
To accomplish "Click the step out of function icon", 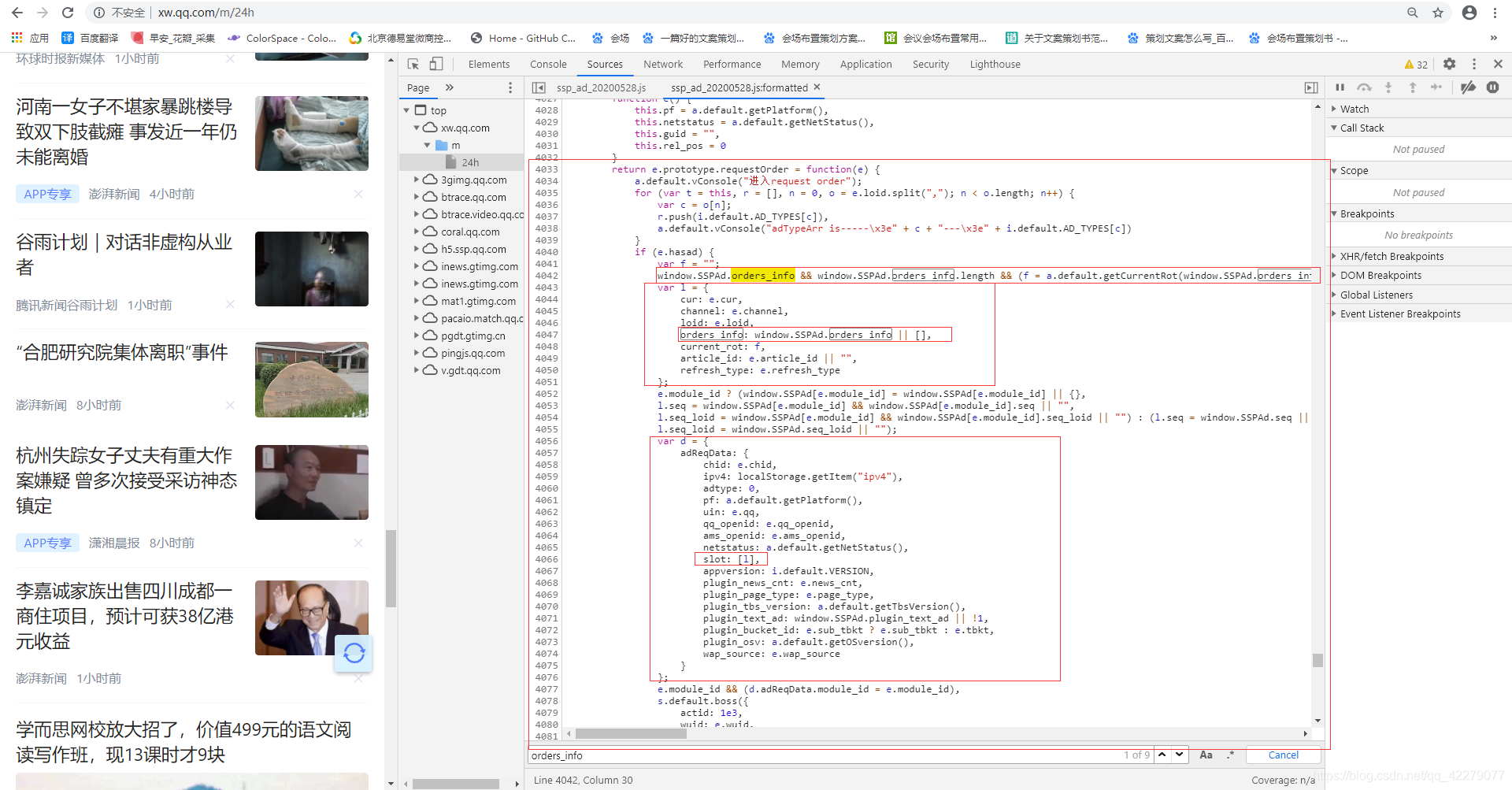I will [1413, 87].
